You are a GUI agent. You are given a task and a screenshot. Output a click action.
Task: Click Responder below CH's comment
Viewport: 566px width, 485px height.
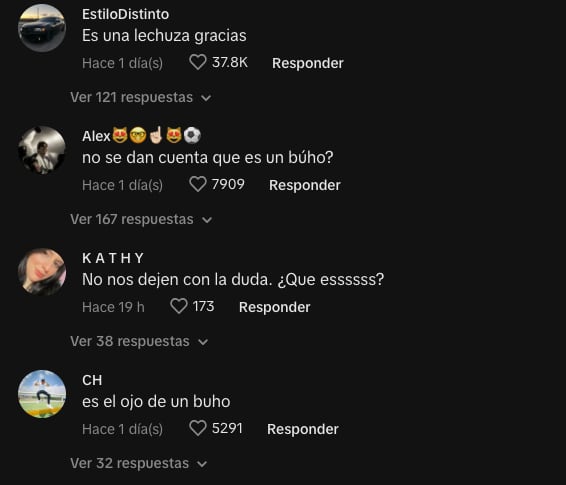(302, 429)
